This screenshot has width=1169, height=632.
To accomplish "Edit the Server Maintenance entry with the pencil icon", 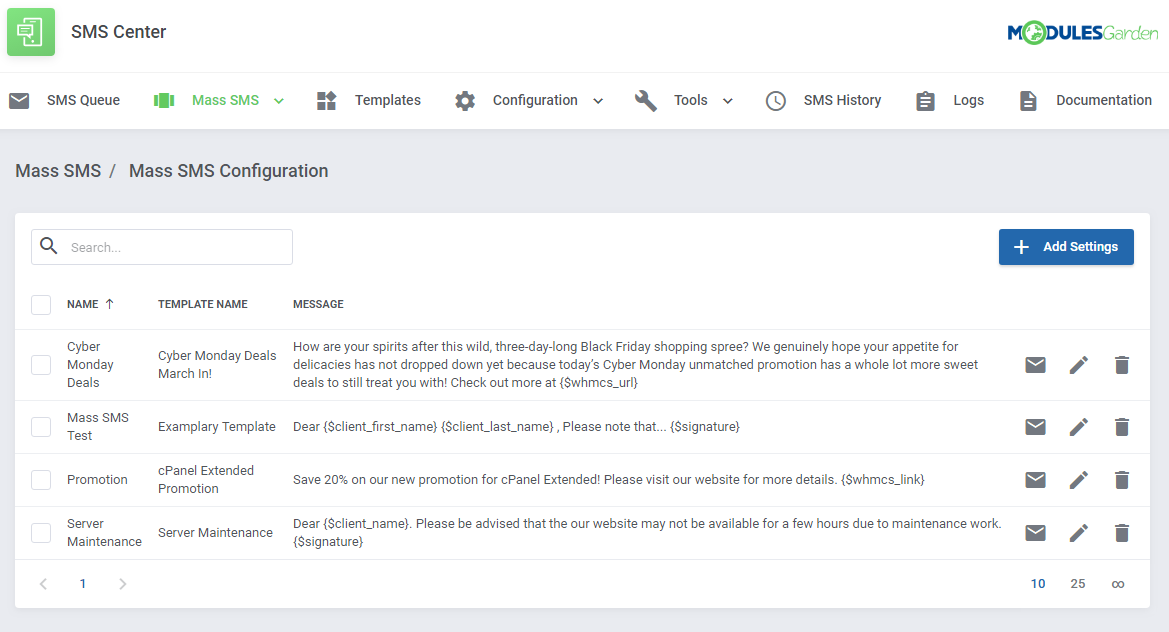I will point(1079,533).
